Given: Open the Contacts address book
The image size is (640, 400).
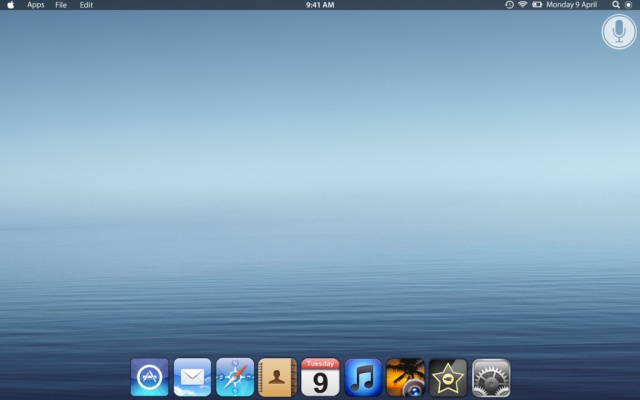Looking at the screenshot, I should 277,378.
